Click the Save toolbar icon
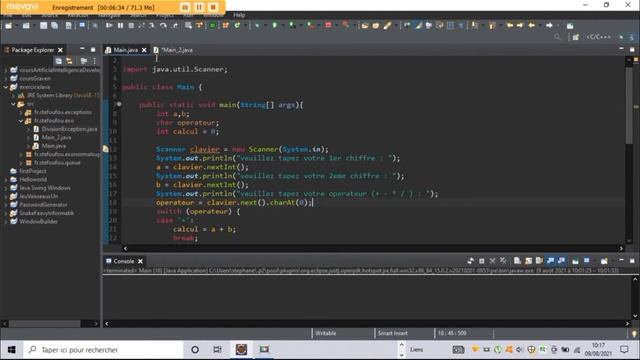This screenshot has width=640, height=360. tap(43, 25)
